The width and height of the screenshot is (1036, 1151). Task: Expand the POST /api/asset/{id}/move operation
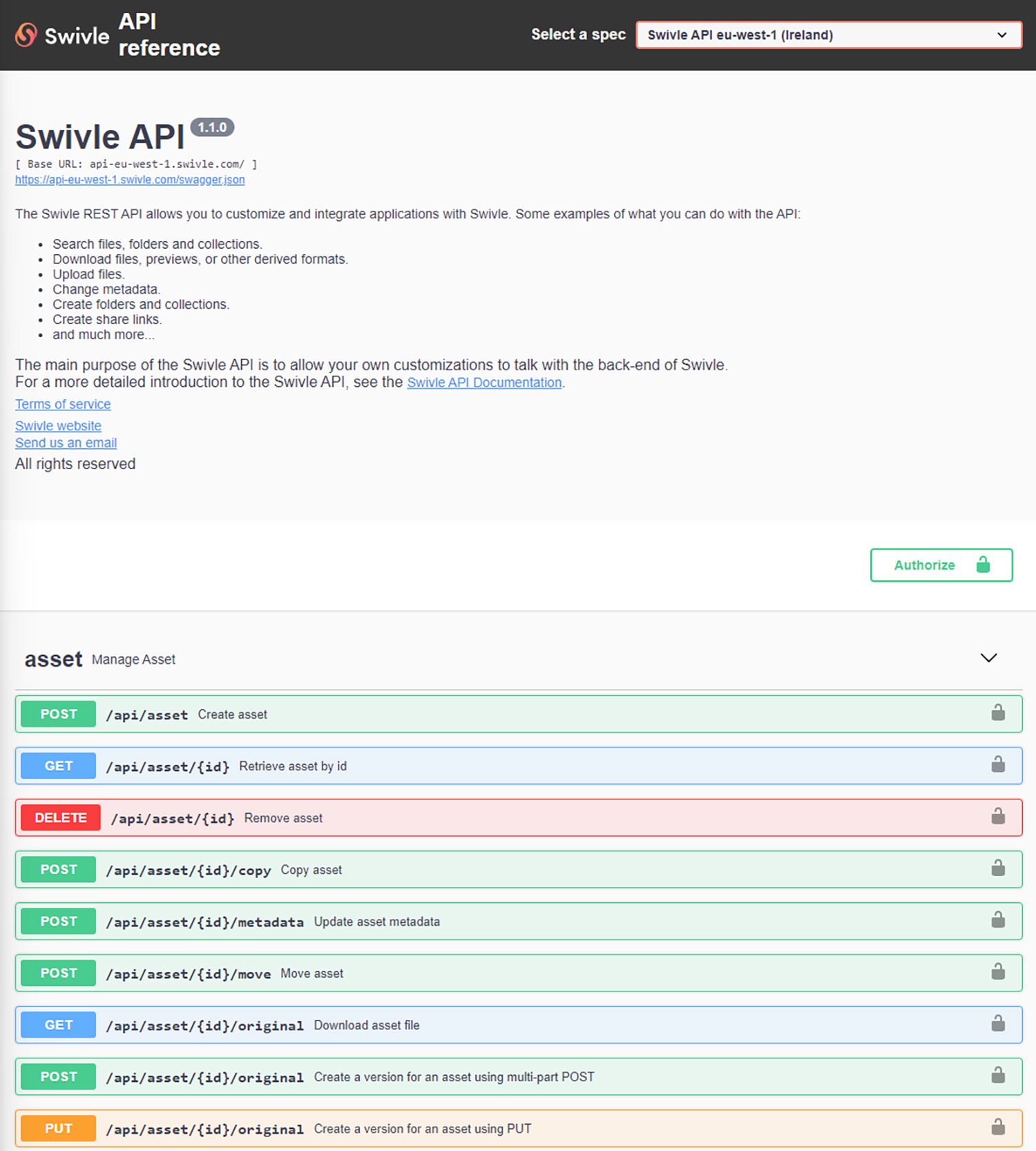tap(519, 973)
